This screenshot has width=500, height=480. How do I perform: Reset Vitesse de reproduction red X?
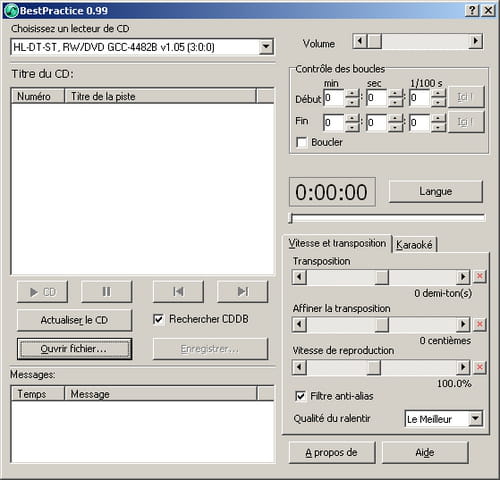tap(480, 367)
